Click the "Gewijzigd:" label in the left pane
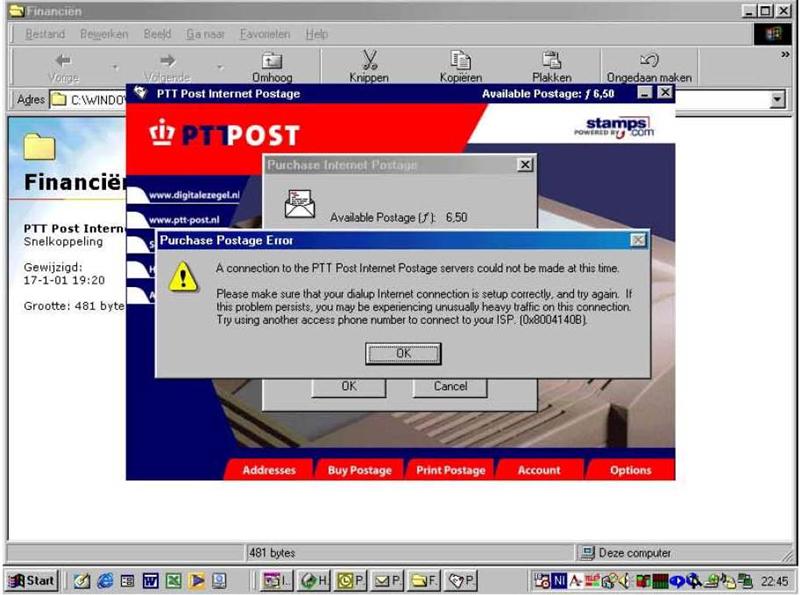 click(x=53, y=267)
